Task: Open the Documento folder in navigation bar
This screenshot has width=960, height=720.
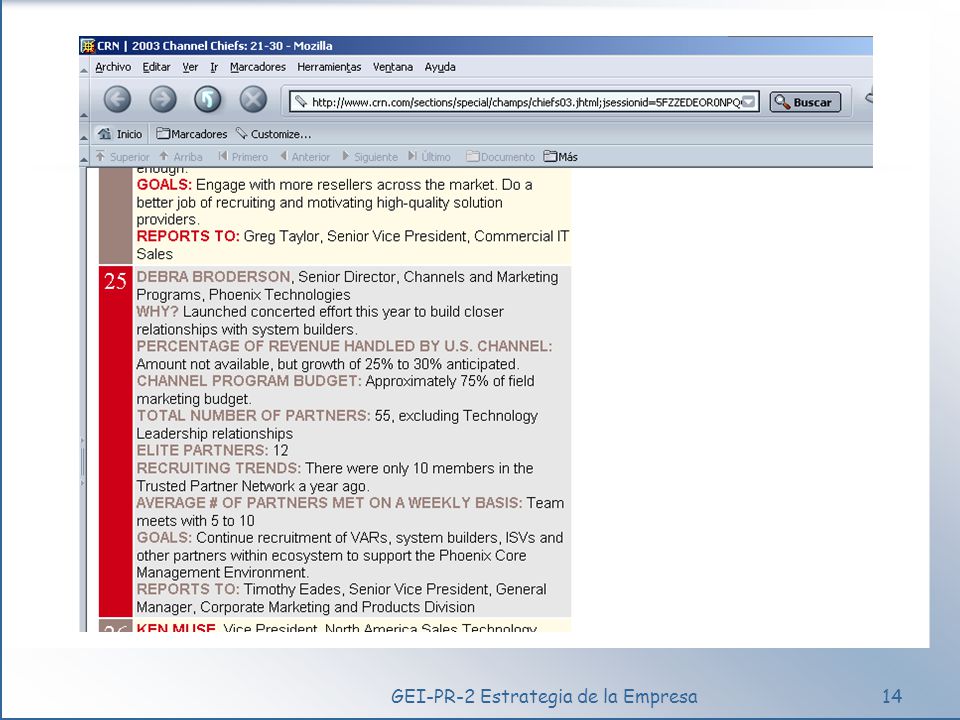Action: click(x=500, y=157)
